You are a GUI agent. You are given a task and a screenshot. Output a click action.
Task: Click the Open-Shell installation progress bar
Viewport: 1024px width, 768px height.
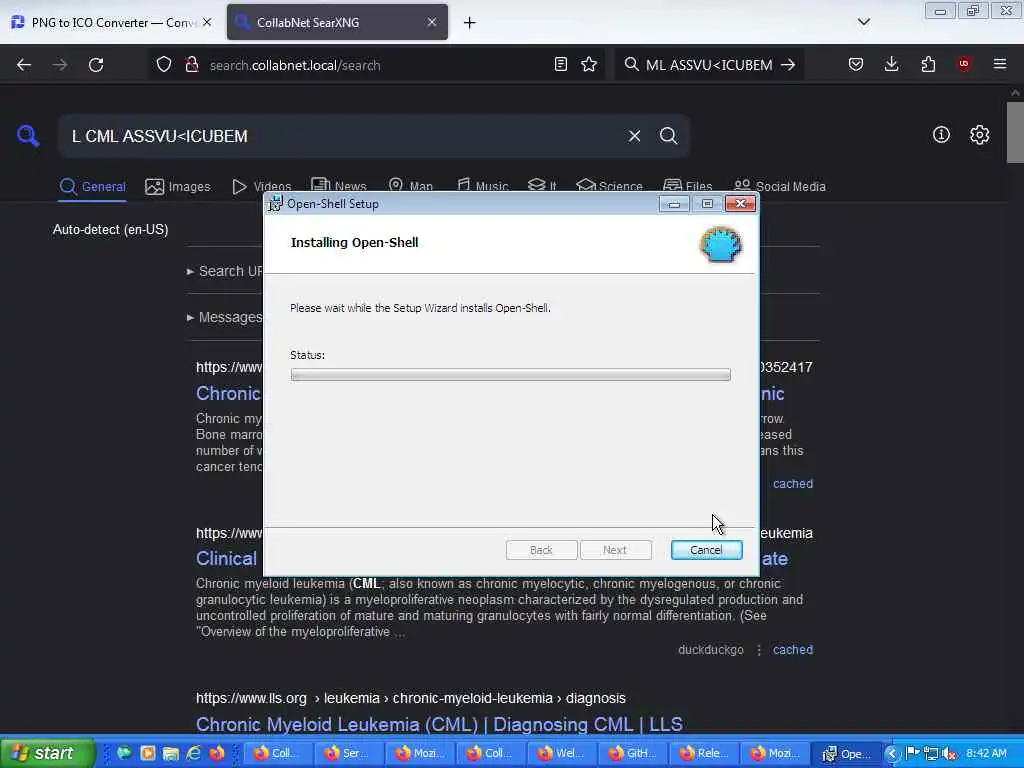[511, 375]
